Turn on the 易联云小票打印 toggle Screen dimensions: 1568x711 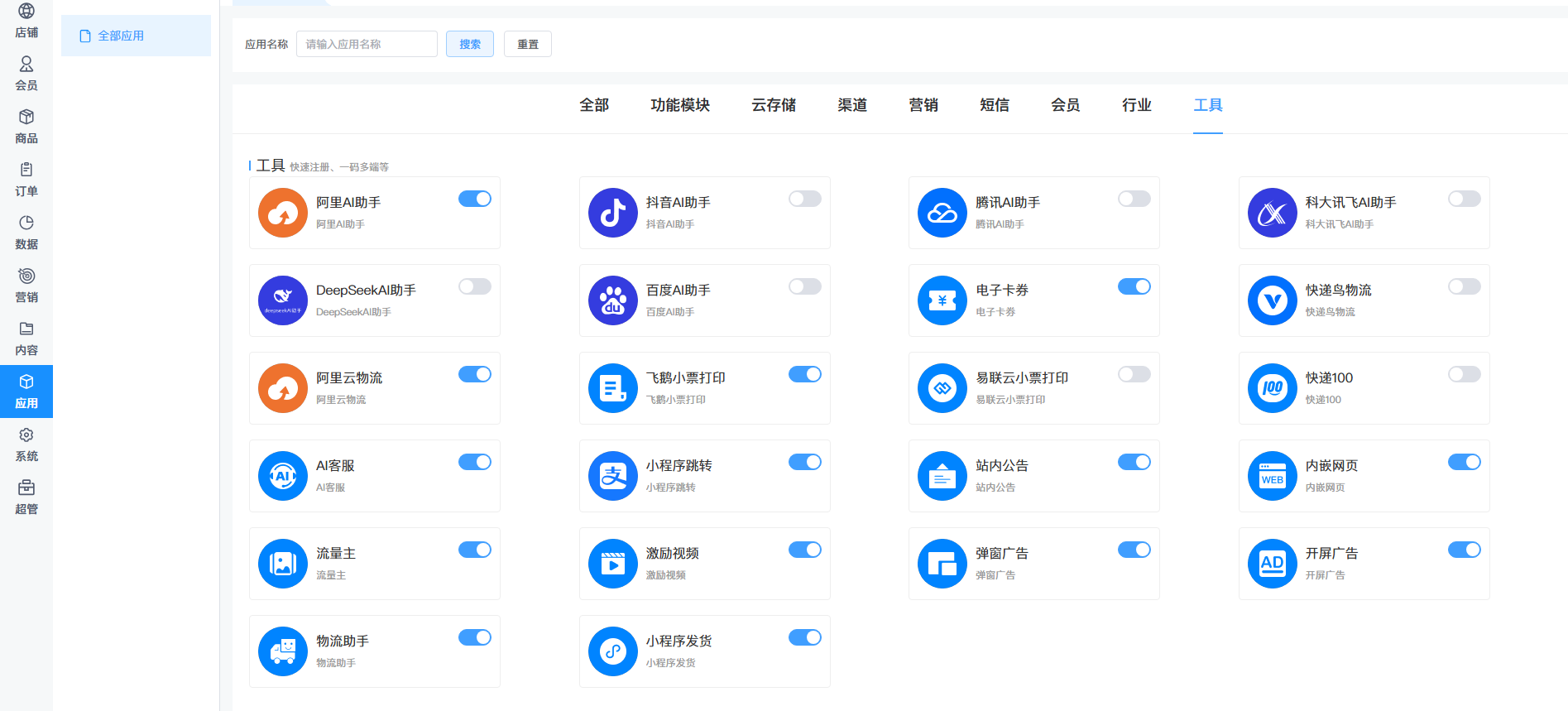(x=1134, y=374)
